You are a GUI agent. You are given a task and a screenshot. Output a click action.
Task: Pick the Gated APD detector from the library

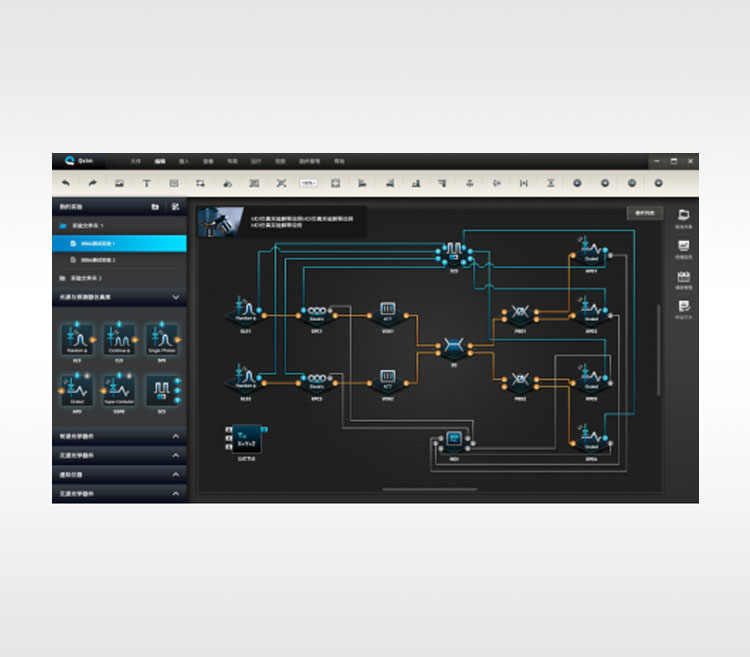pos(77,390)
